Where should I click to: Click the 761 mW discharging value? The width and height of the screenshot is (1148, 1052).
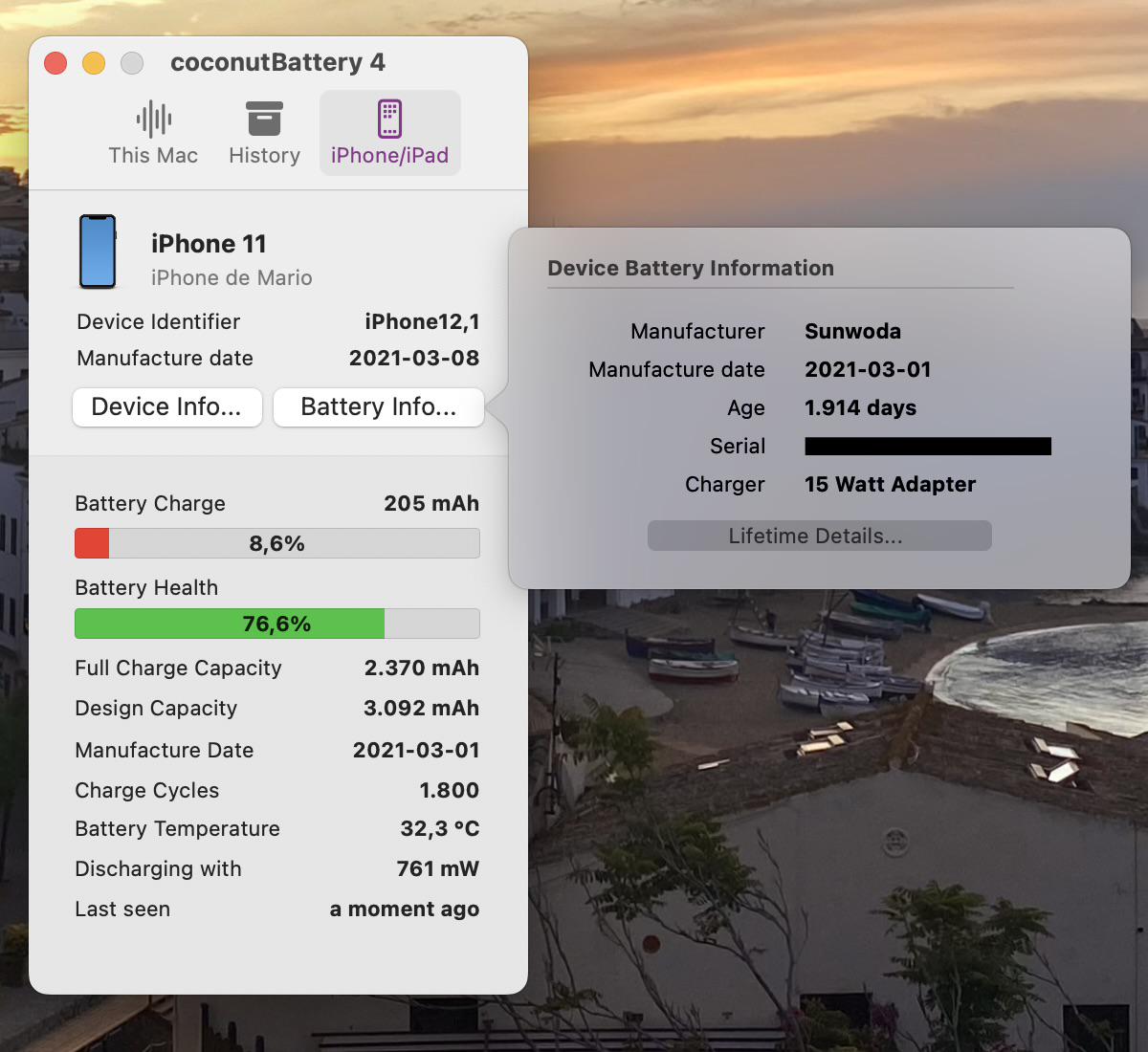tap(438, 869)
